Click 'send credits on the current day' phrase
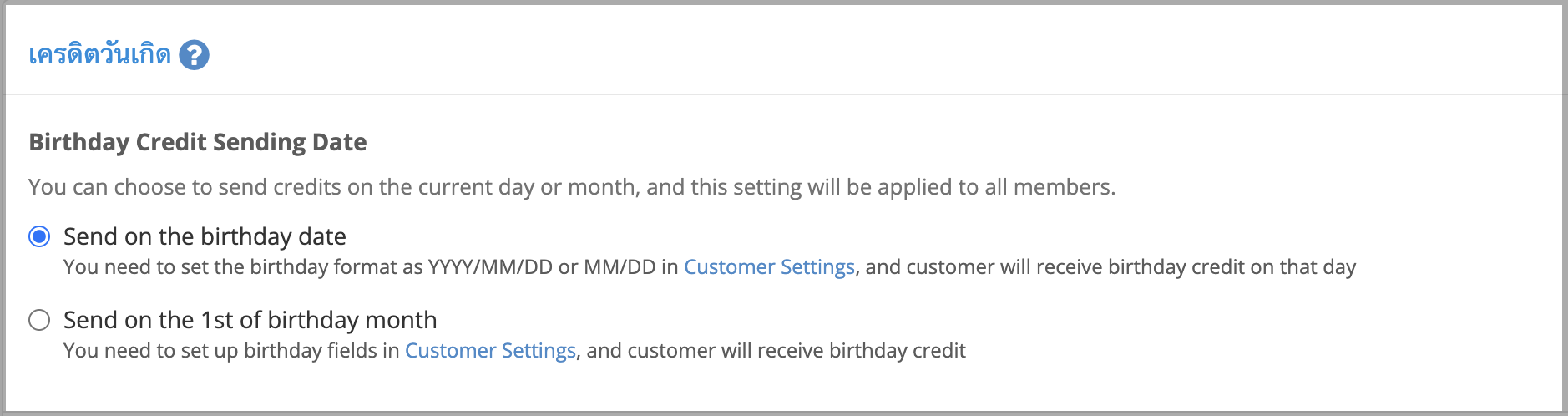This screenshot has width=1568, height=416. pyautogui.click(x=376, y=187)
